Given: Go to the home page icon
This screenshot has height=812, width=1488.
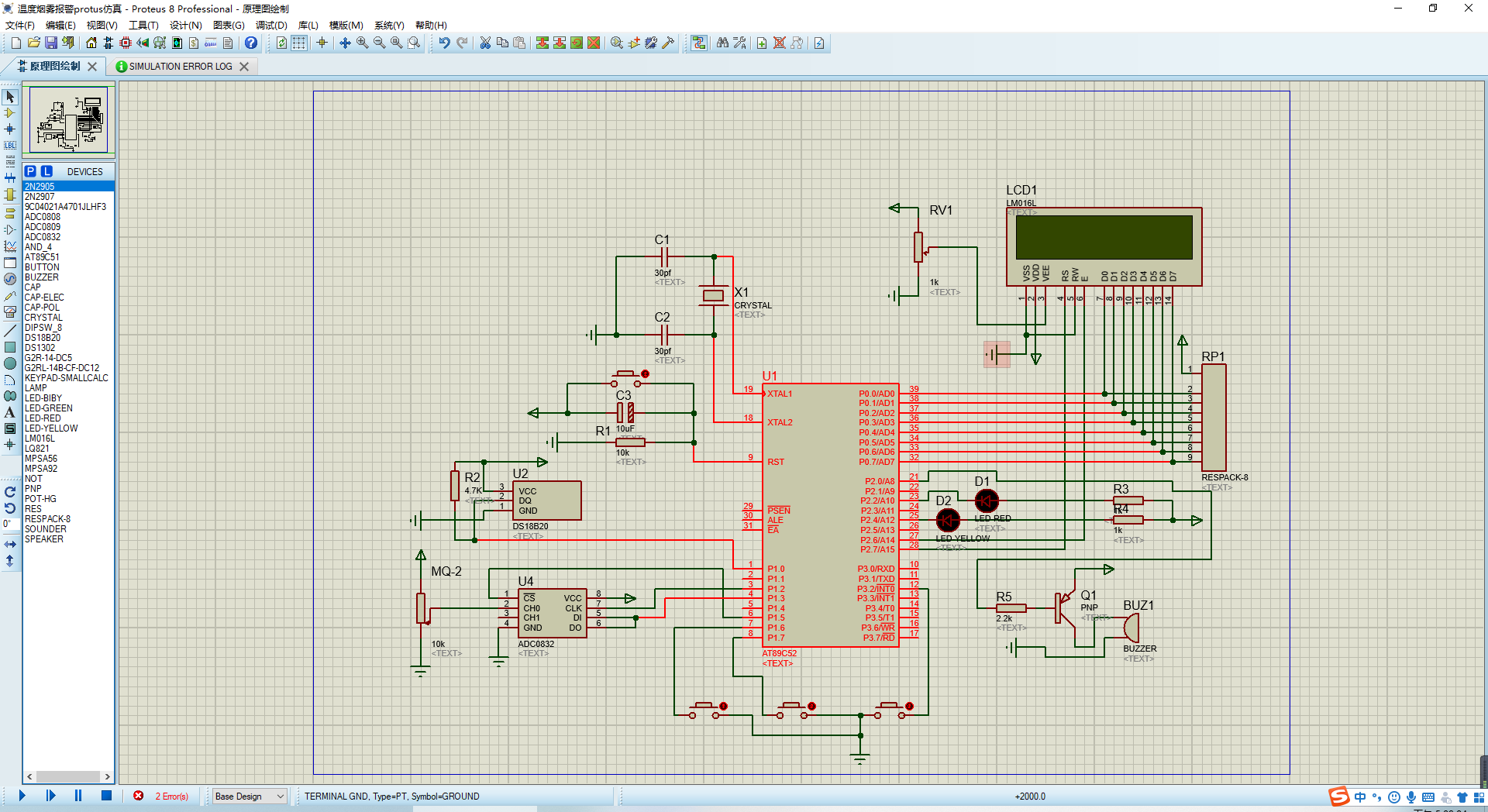Looking at the screenshot, I should click(x=91, y=43).
